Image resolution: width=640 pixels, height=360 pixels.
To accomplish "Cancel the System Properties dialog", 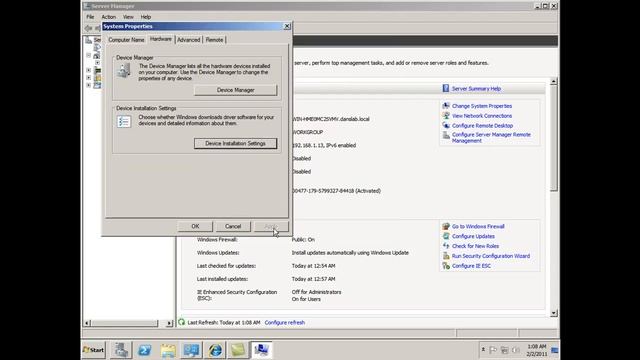I will tap(233, 226).
